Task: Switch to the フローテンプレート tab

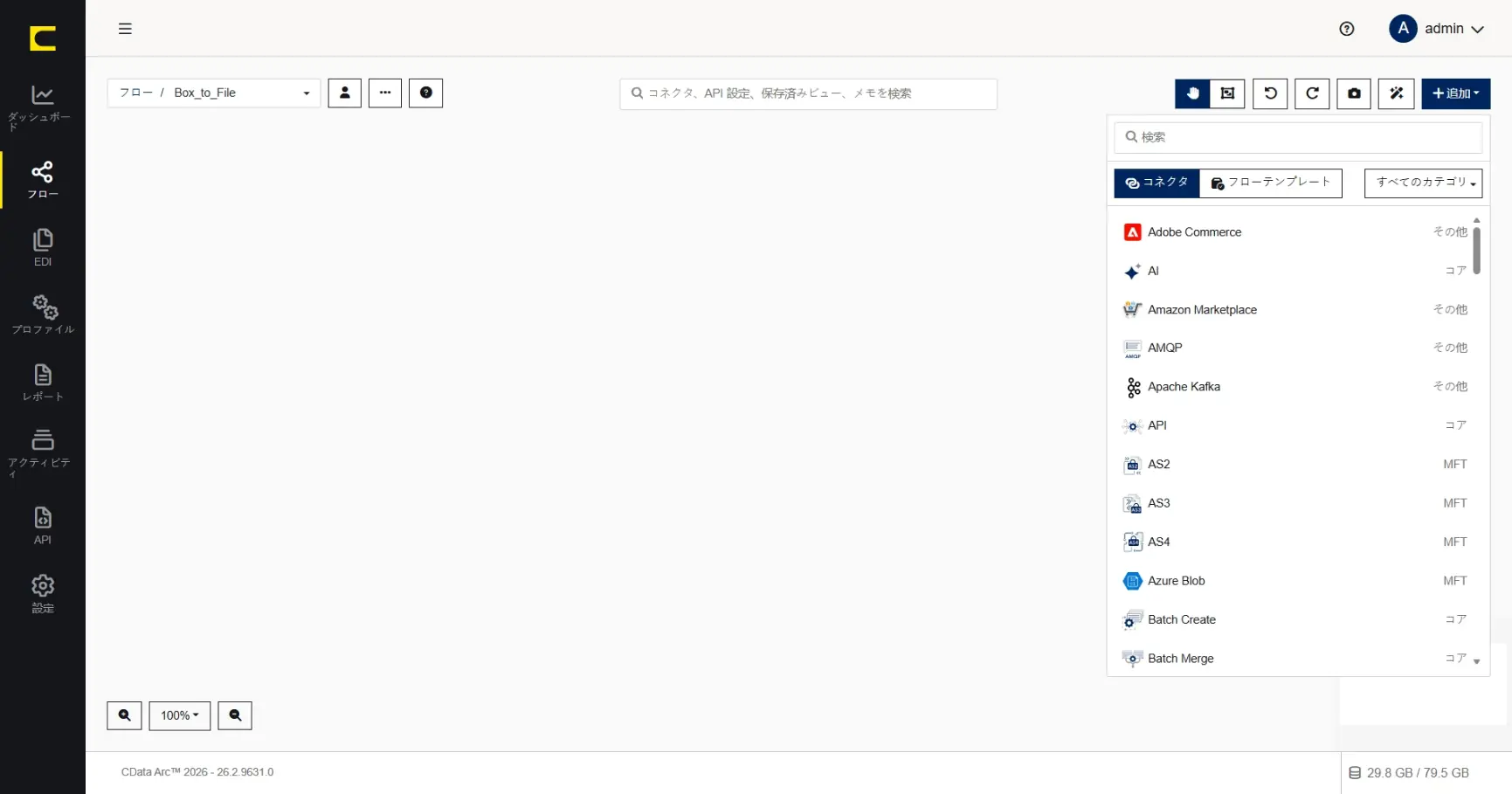Action: [1271, 183]
